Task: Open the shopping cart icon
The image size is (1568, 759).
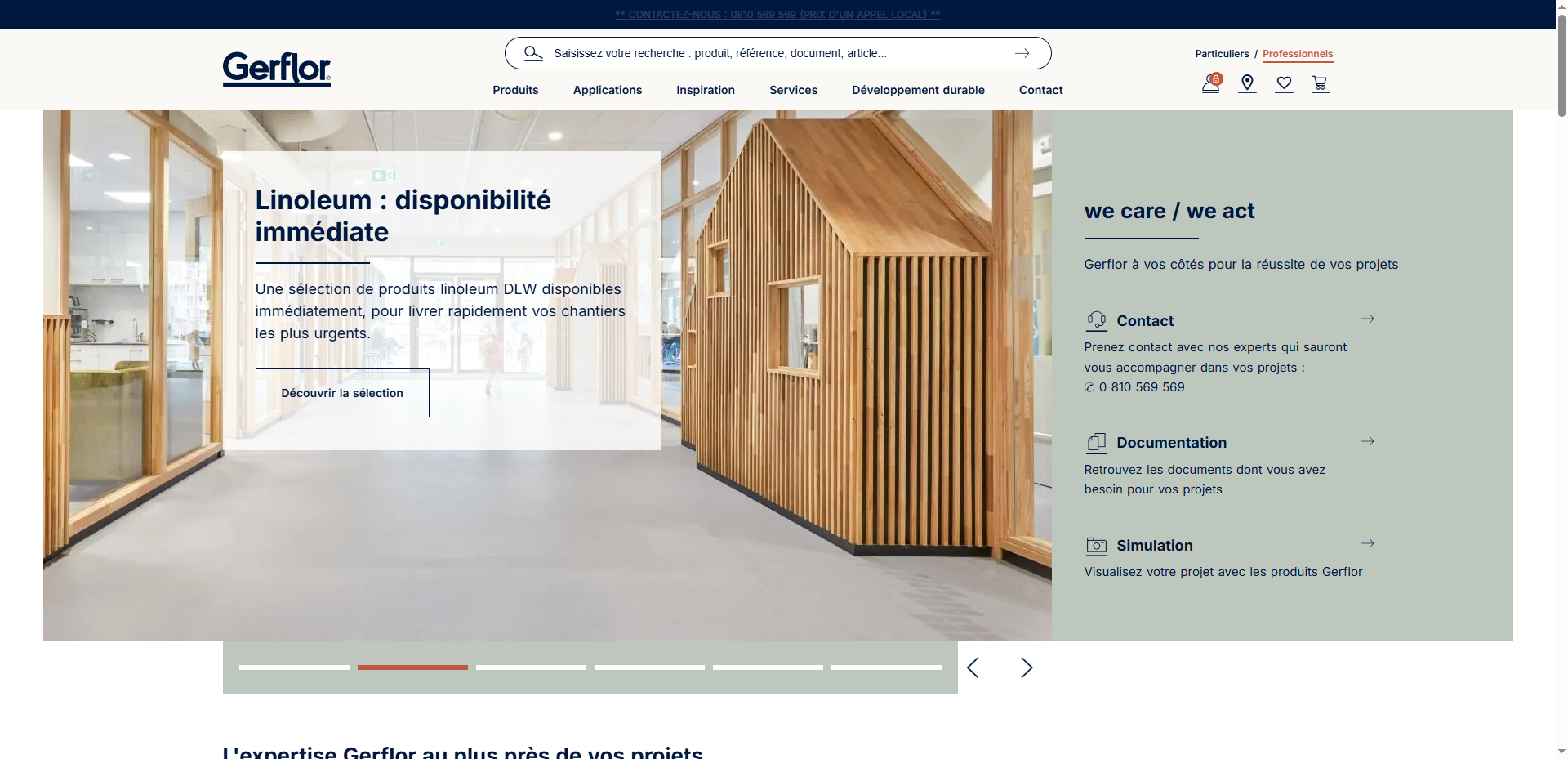Action: point(1320,83)
